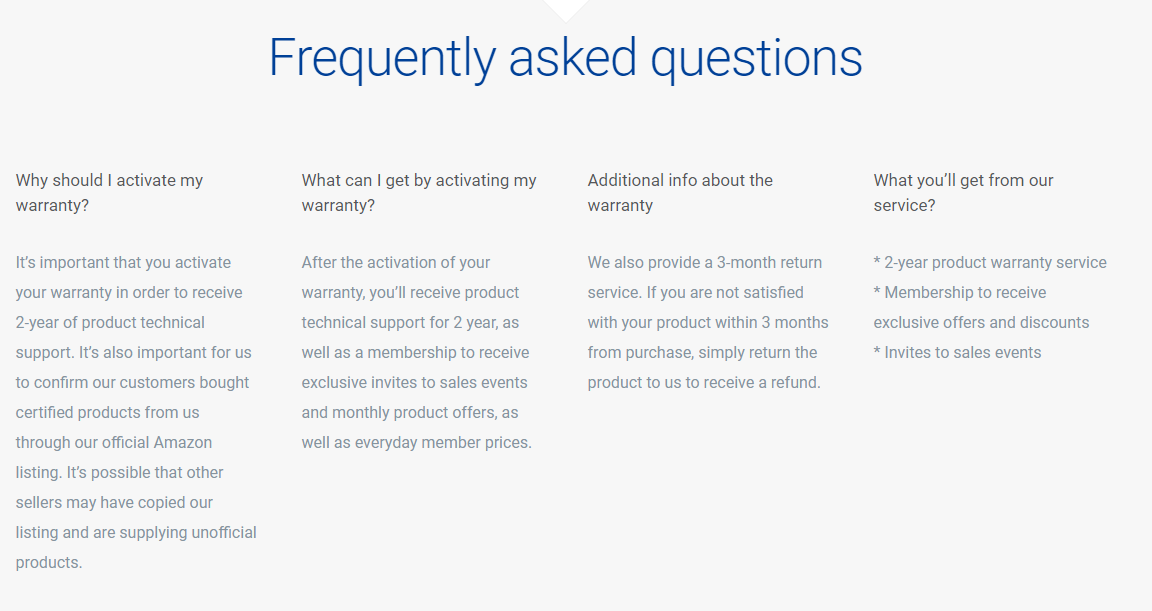The width and height of the screenshot is (1152, 611).
Task: Click the "certified products from us" line
Action: coord(107,413)
